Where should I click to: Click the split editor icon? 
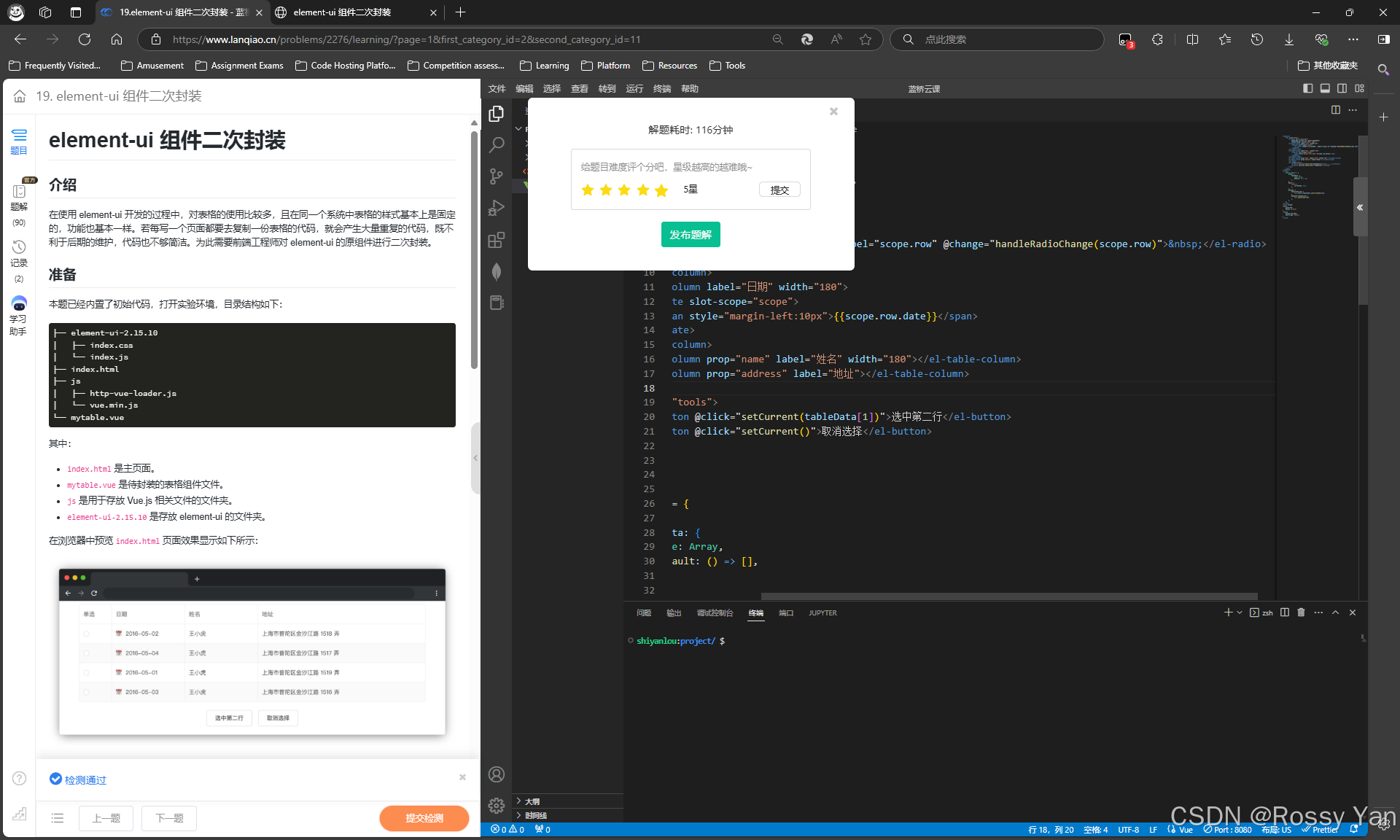tap(1335, 110)
